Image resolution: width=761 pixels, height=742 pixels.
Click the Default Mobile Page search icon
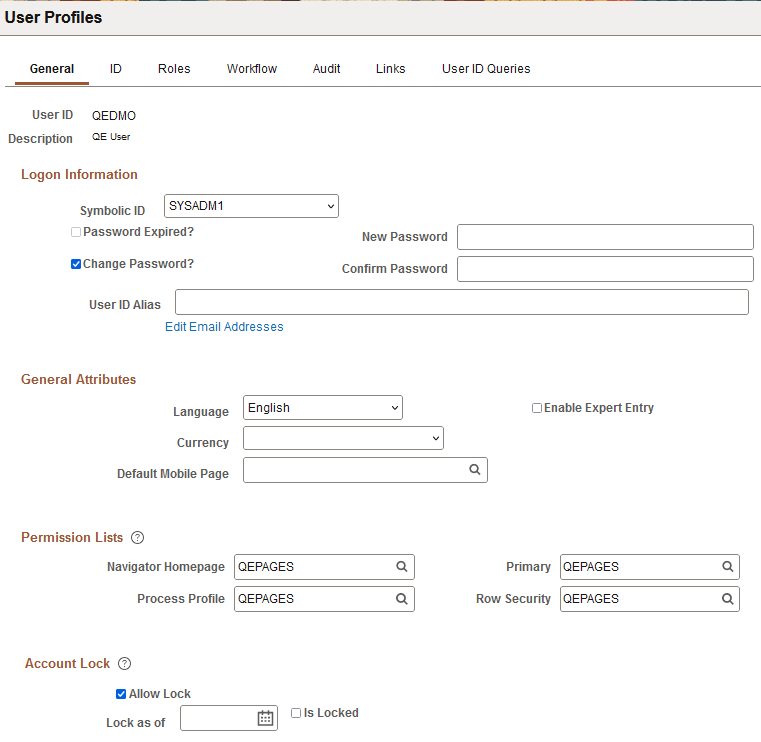tap(475, 470)
